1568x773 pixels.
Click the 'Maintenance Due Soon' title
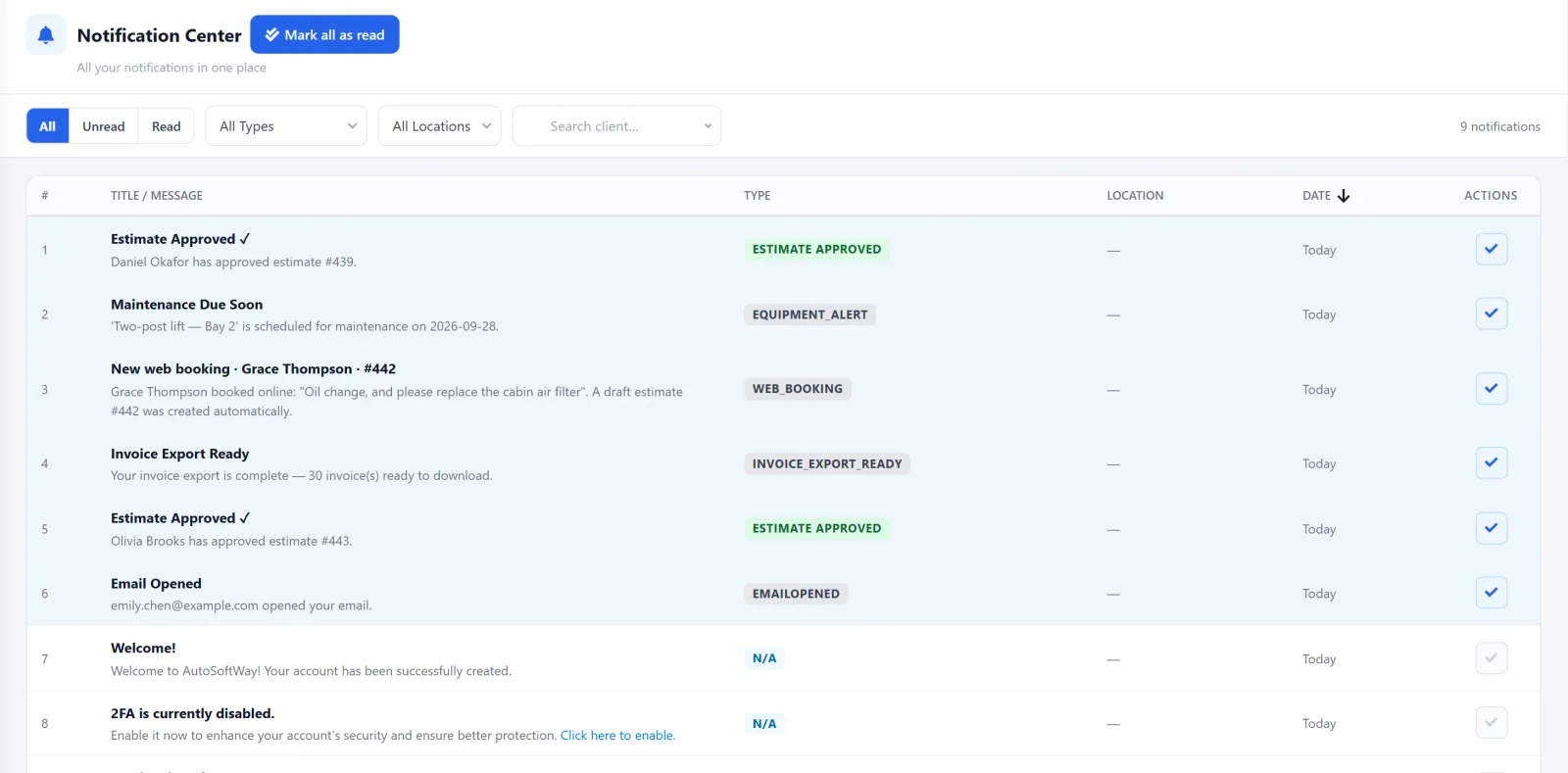click(x=186, y=305)
